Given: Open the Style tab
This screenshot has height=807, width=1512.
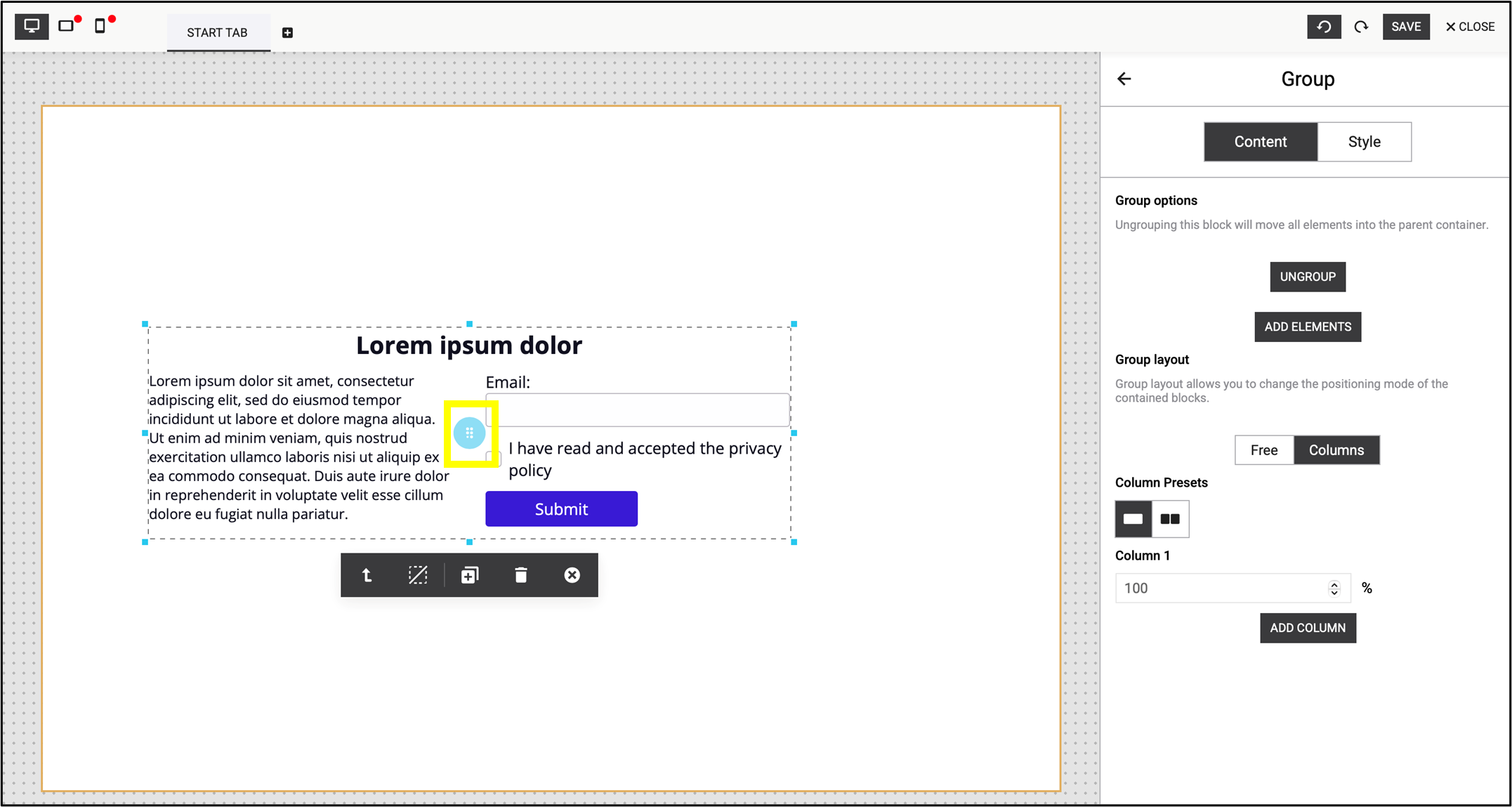Looking at the screenshot, I should click(1364, 142).
